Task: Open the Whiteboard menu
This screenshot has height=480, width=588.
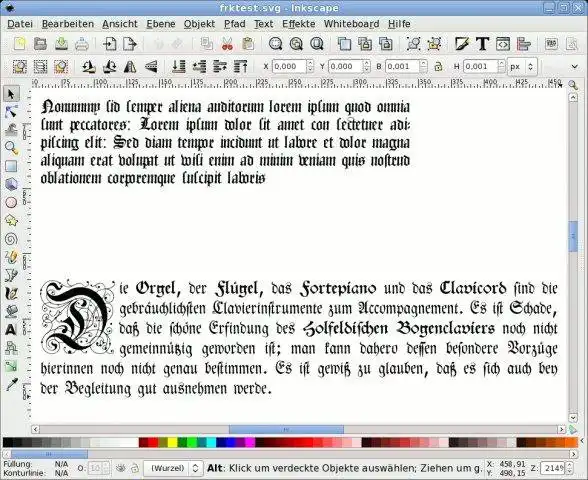Action: pos(351,24)
